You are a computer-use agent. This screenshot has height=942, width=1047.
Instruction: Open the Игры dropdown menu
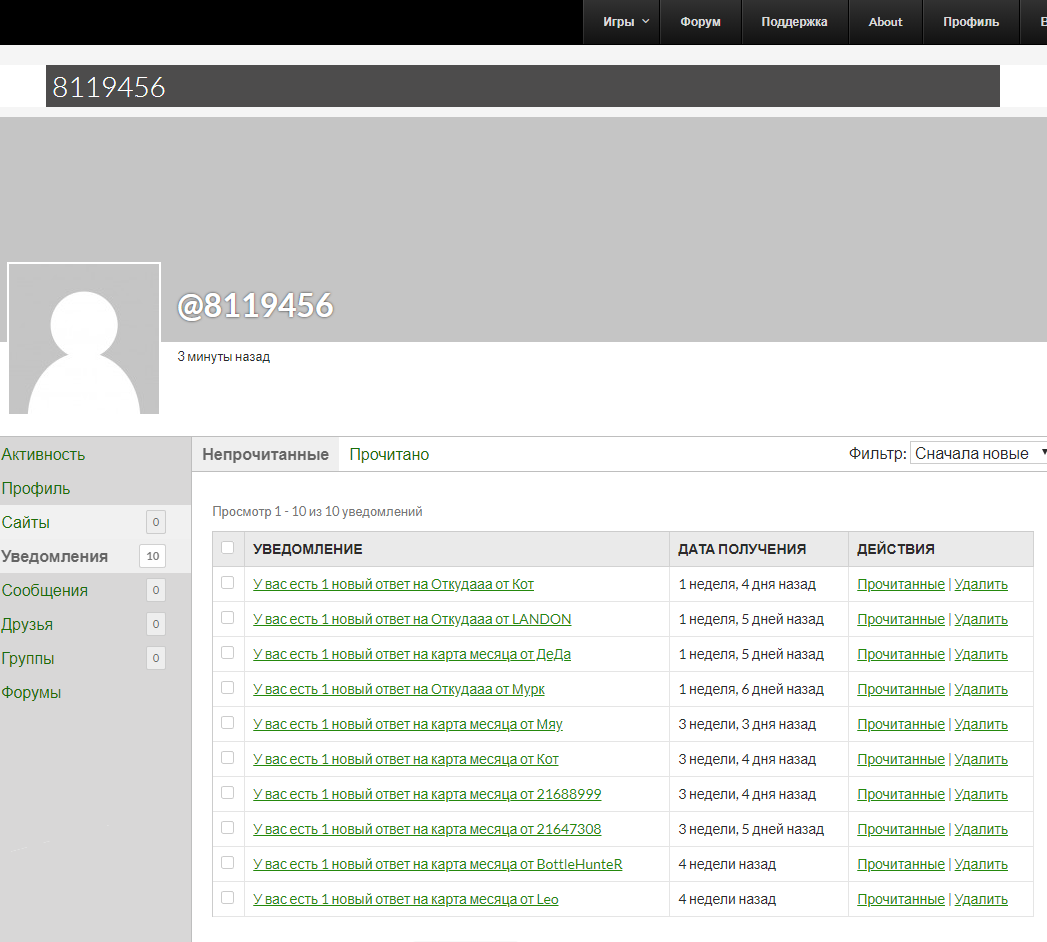point(625,22)
